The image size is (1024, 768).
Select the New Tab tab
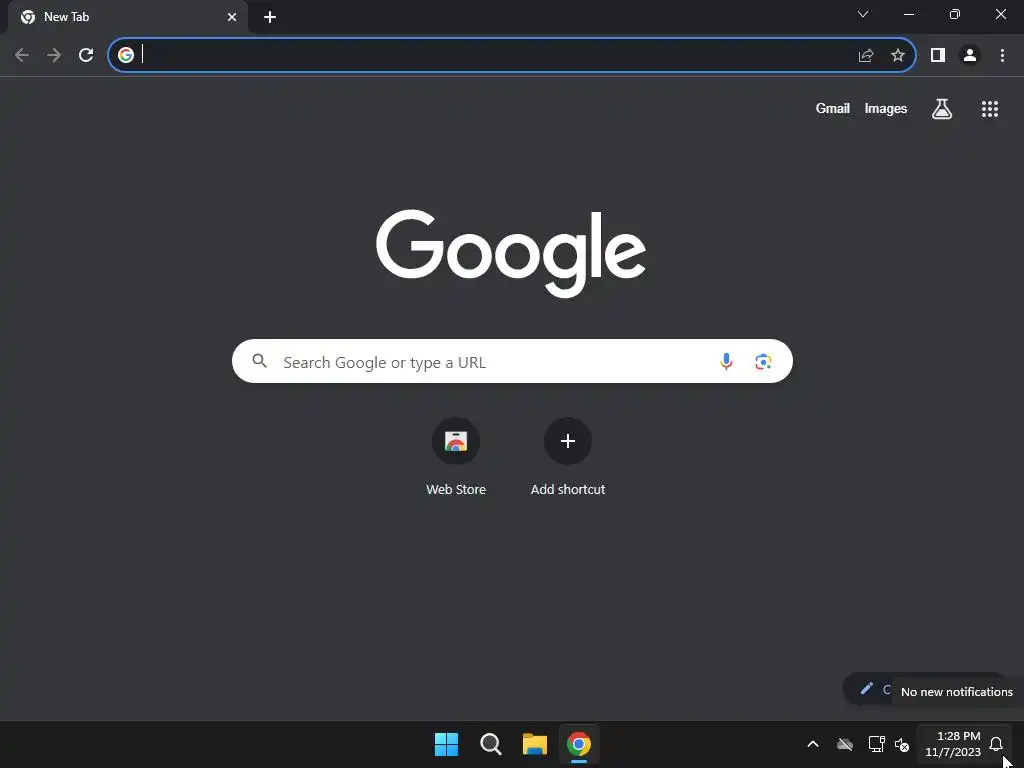pos(128,17)
